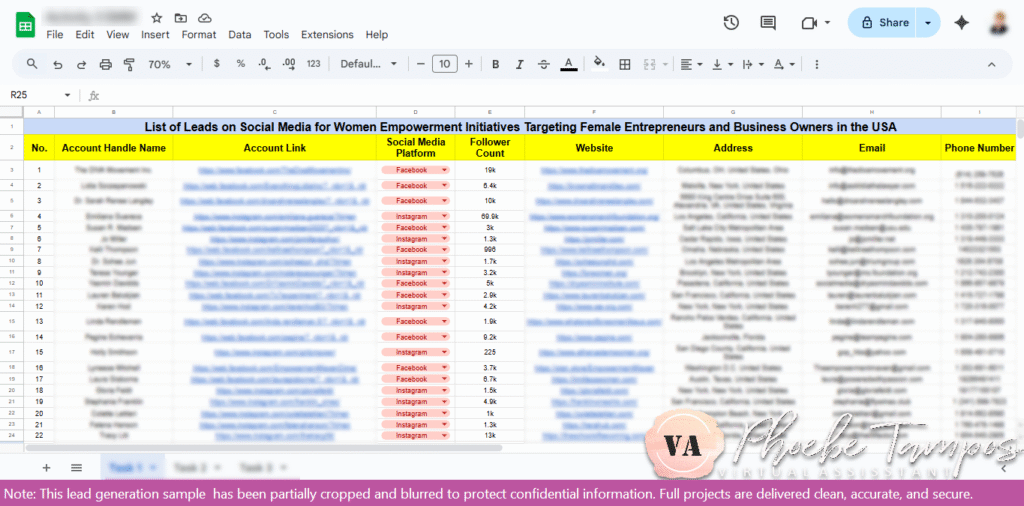
Task: Open the Insert menu
Action: 155,35
